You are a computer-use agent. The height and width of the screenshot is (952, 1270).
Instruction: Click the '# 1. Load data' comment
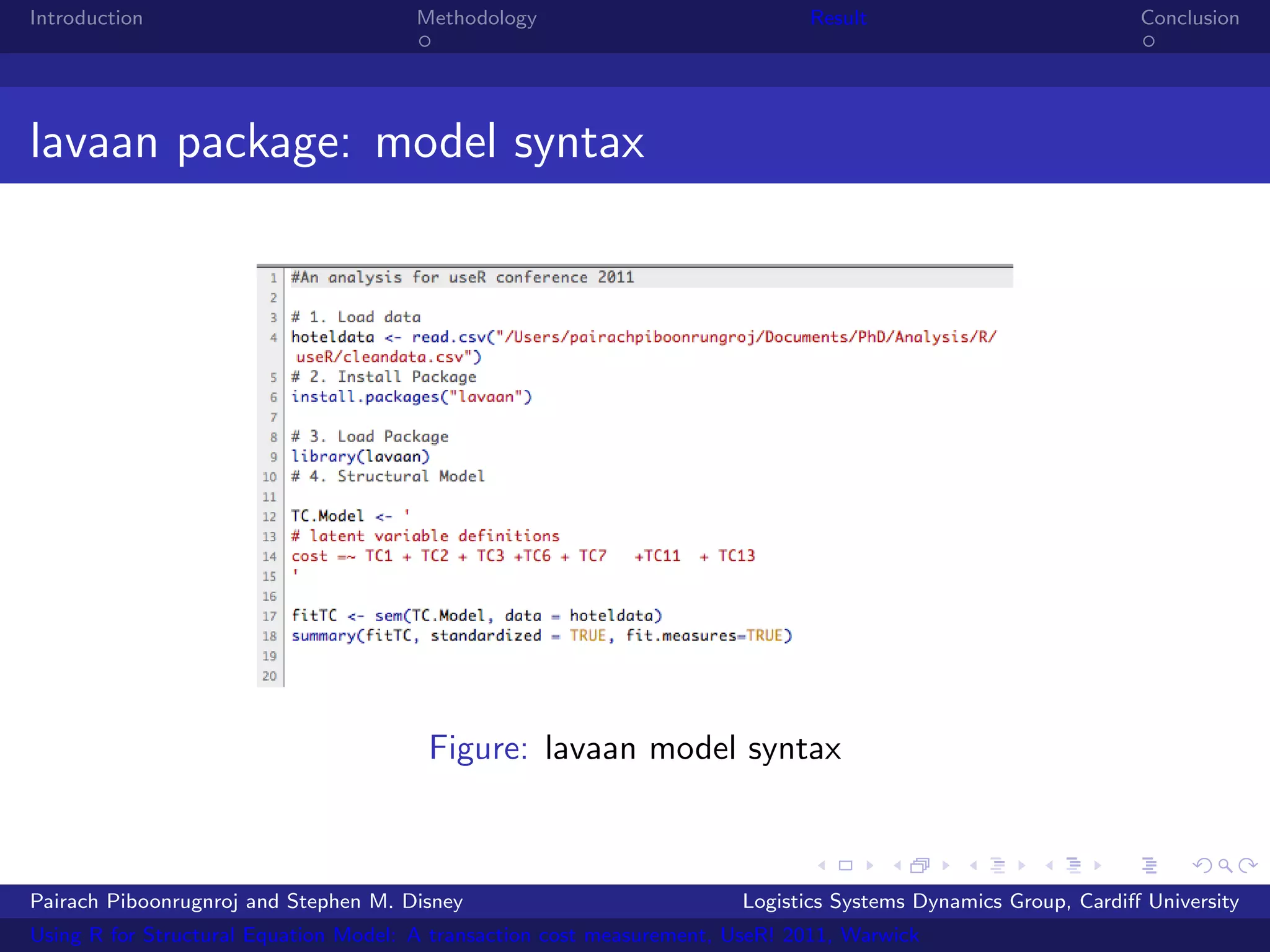(356, 317)
